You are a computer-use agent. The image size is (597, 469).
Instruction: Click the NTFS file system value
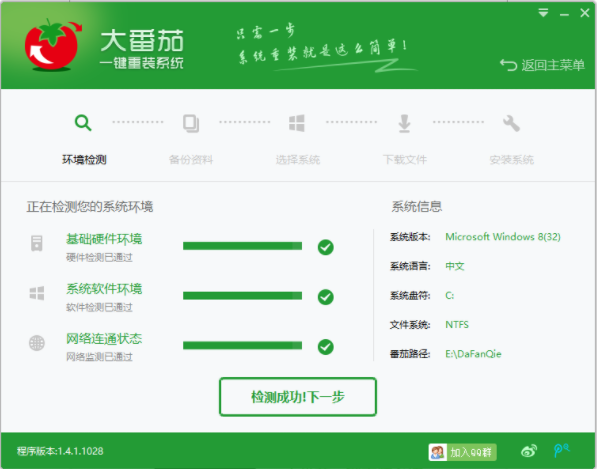(457, 325)
